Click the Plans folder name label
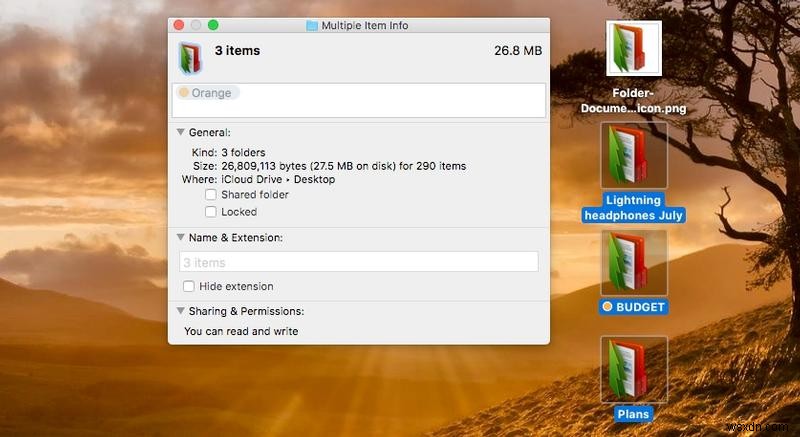 633,414
